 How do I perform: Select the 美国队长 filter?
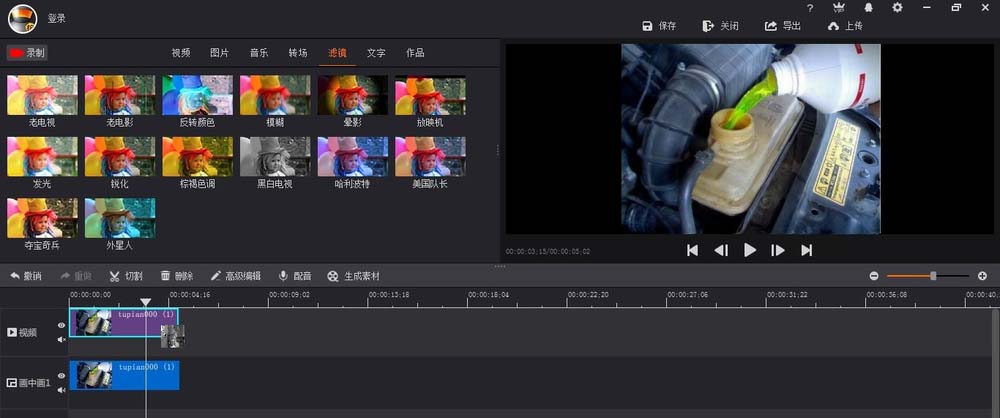[x=430, y=156]
